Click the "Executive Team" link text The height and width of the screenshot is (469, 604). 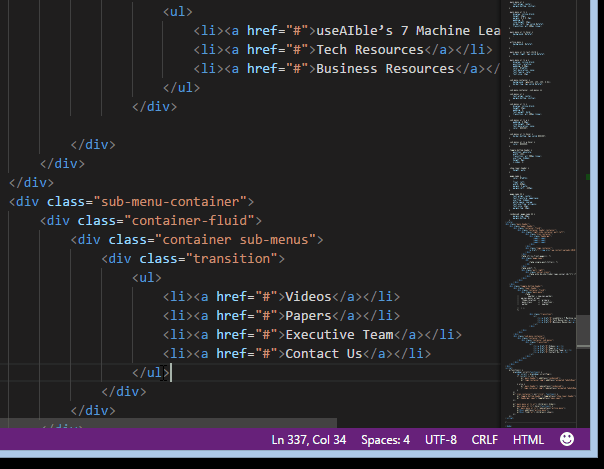pyautogui.click(x=339, y=335)
